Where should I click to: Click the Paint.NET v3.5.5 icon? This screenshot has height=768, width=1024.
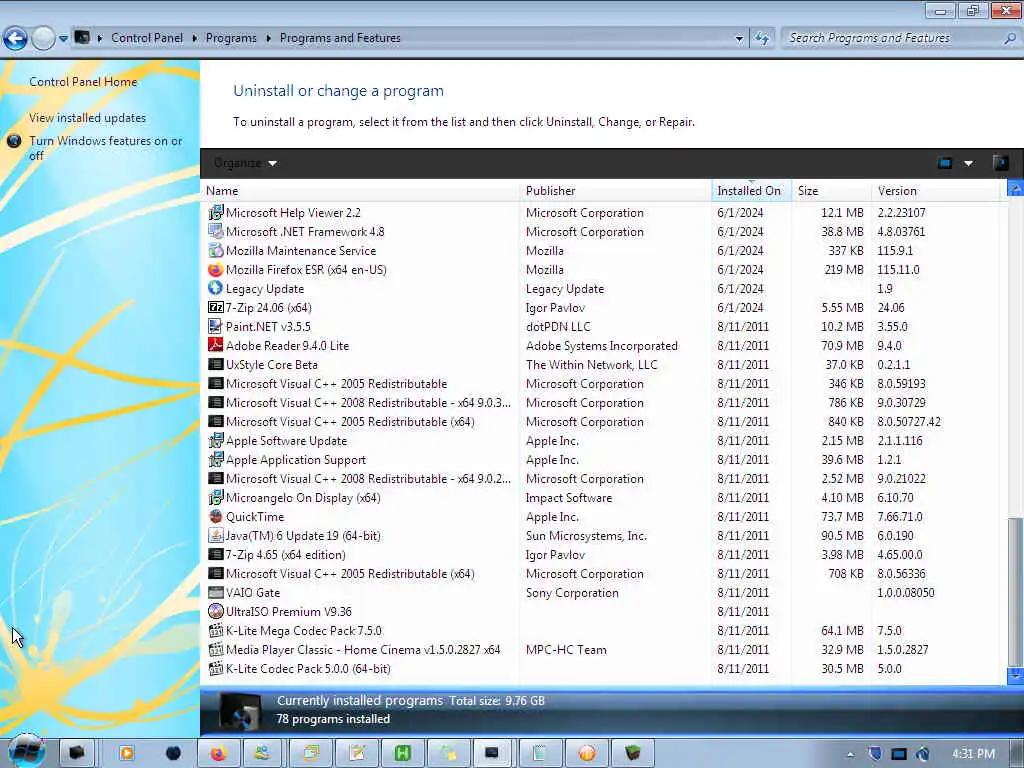(x=216, y=327)
